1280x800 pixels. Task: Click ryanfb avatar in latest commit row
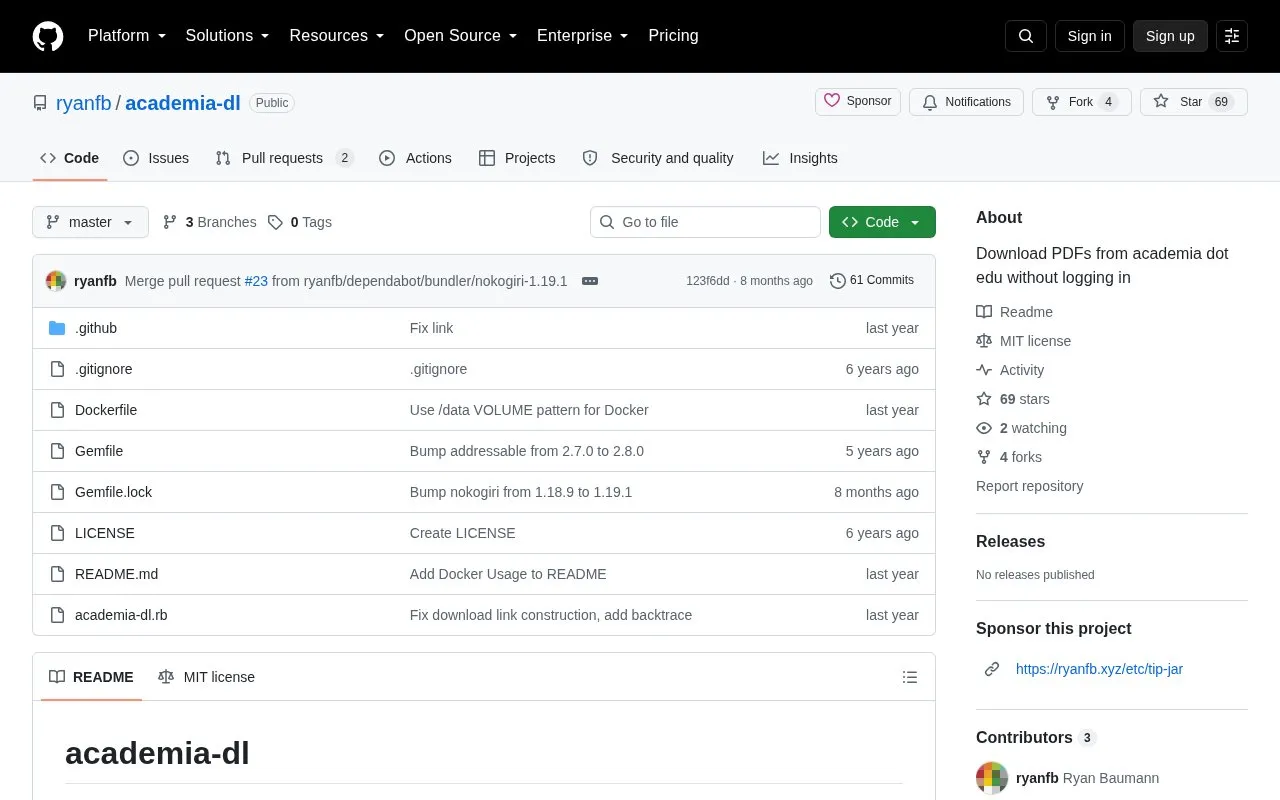56,281
